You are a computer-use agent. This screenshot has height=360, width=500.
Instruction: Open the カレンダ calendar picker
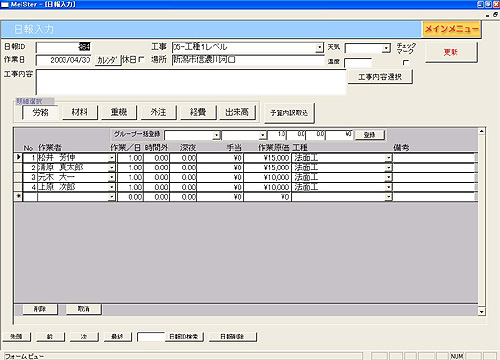(x=107, y=60)
